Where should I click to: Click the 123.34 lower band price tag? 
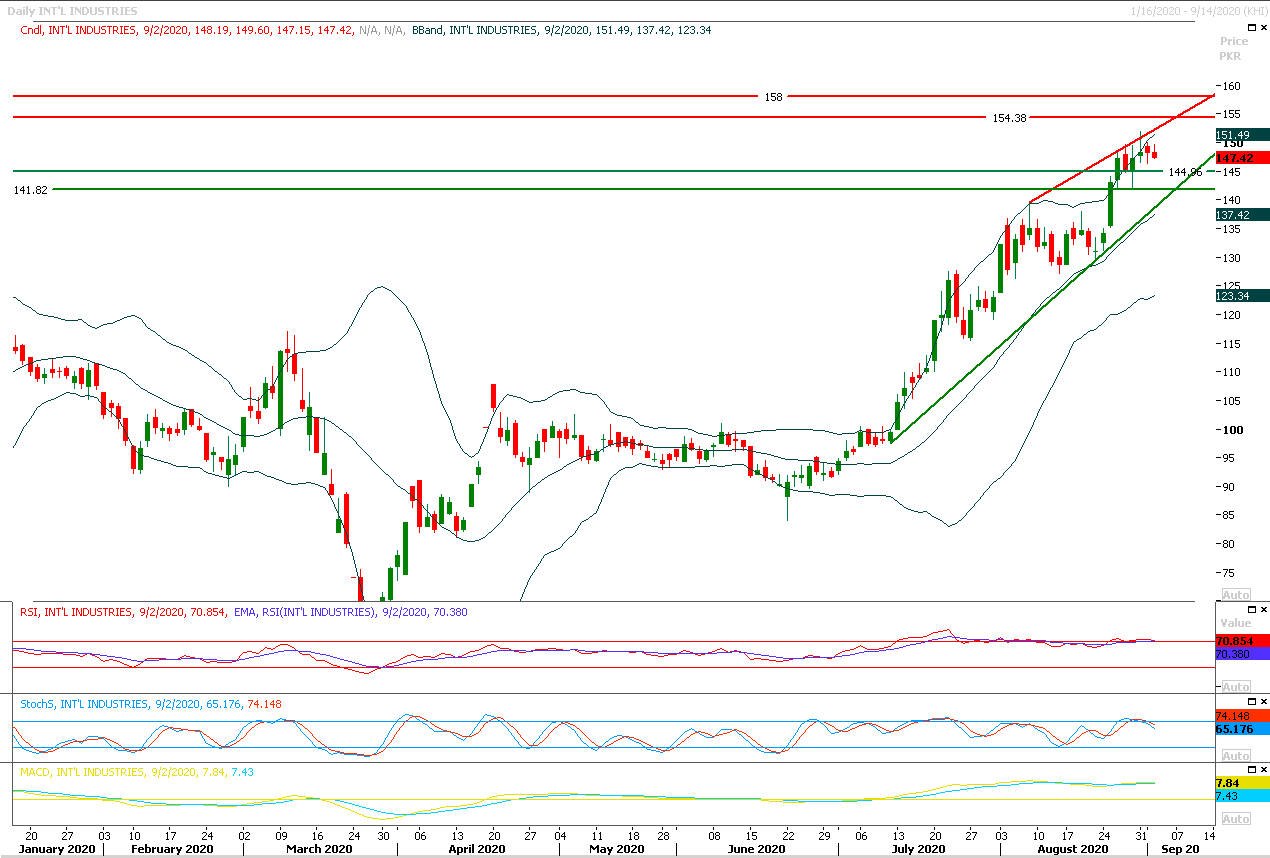pos(1241,295)
